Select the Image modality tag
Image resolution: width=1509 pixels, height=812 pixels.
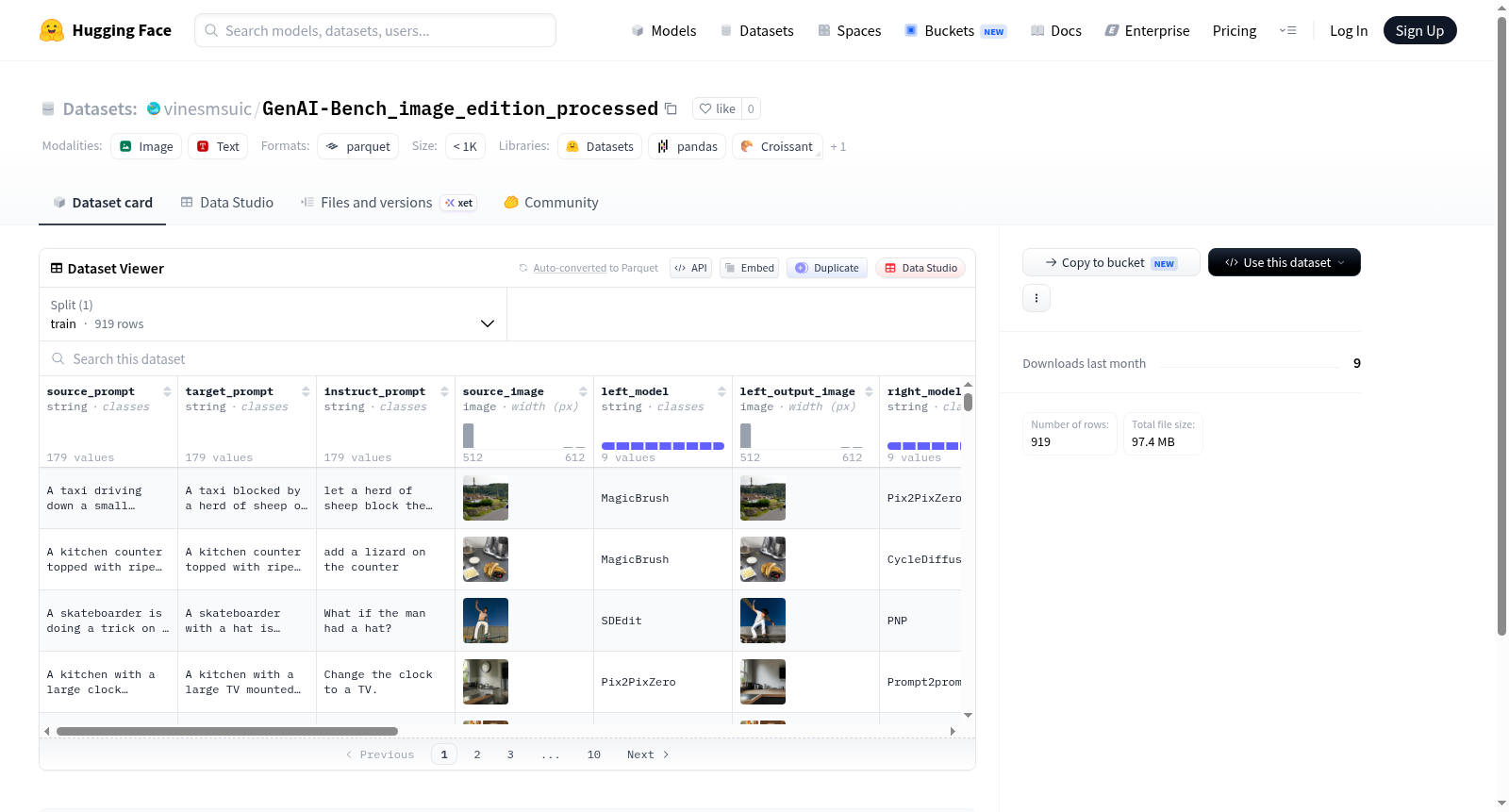[x=146, y=146]
